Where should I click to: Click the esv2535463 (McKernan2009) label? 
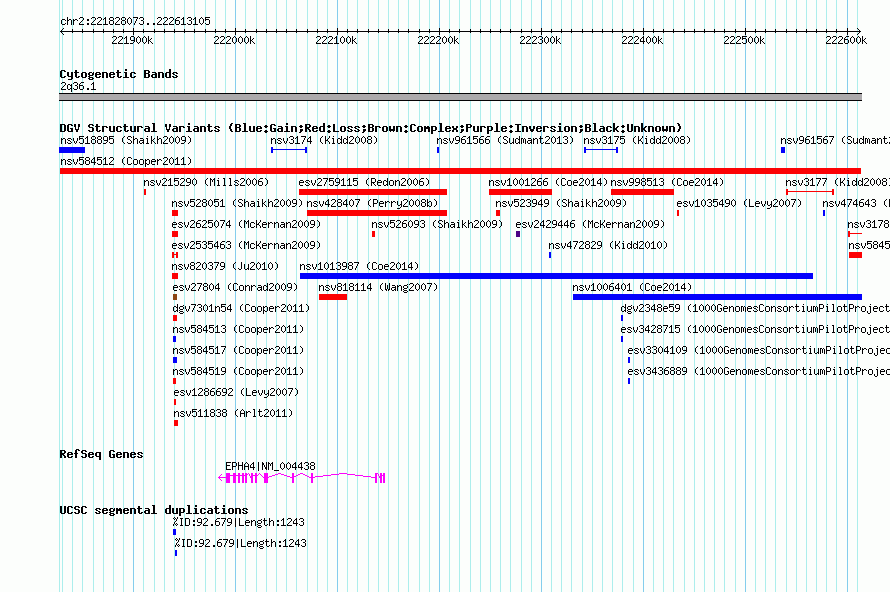[246, 245]
